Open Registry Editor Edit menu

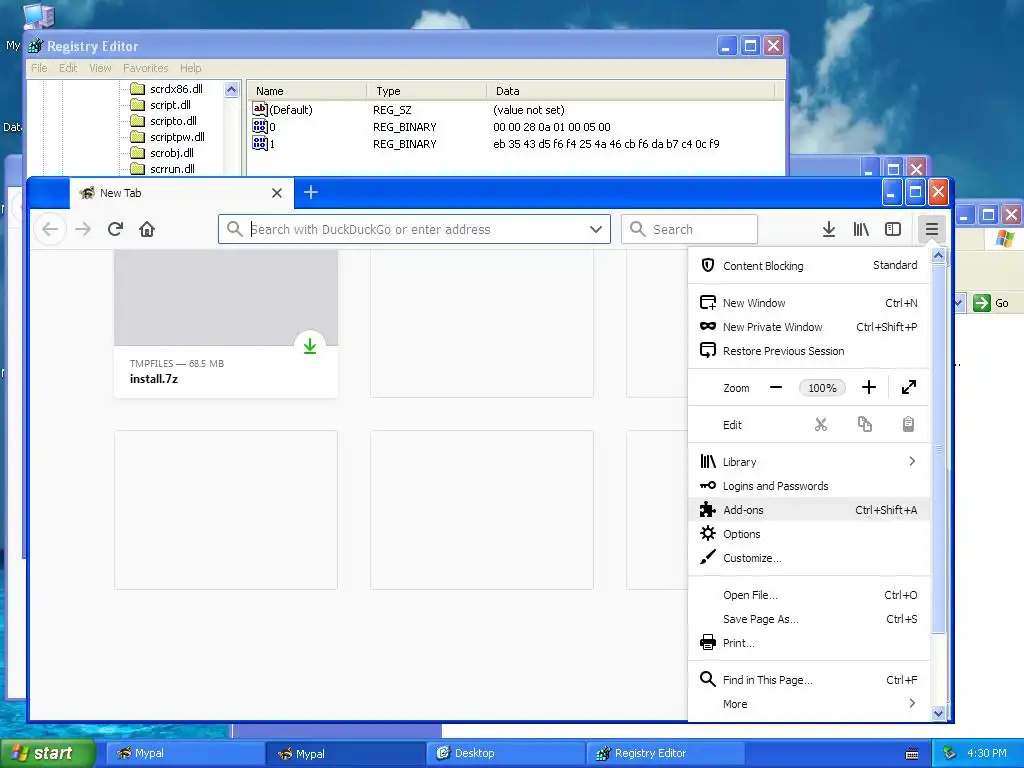68,68
